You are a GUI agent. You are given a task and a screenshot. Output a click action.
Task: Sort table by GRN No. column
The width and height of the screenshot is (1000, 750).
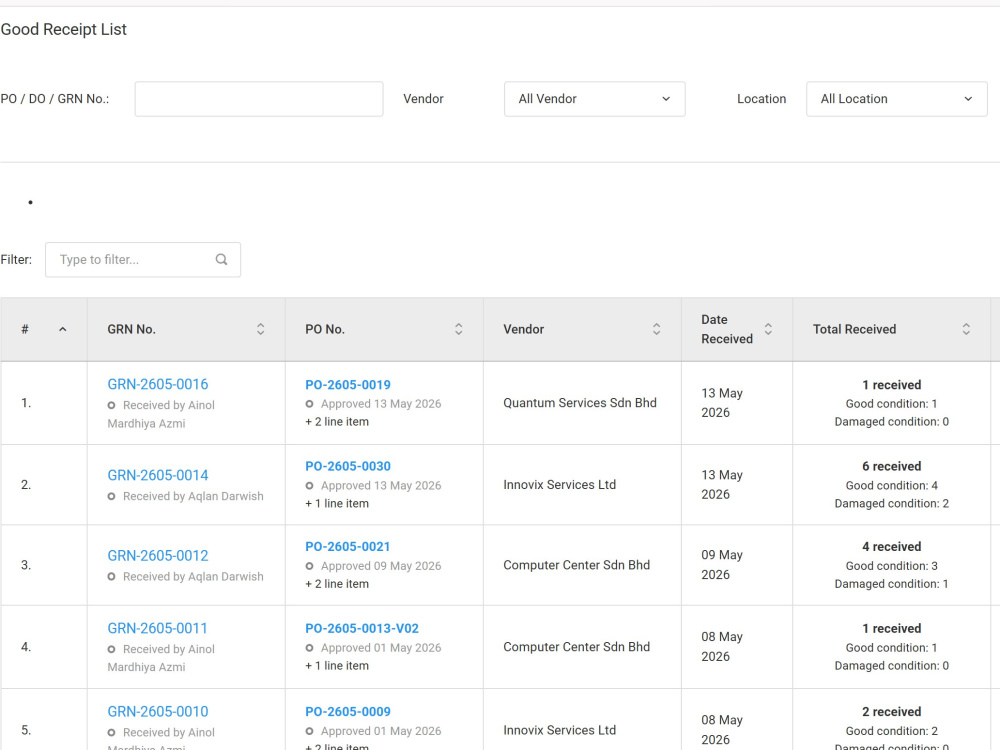point(260,329)
